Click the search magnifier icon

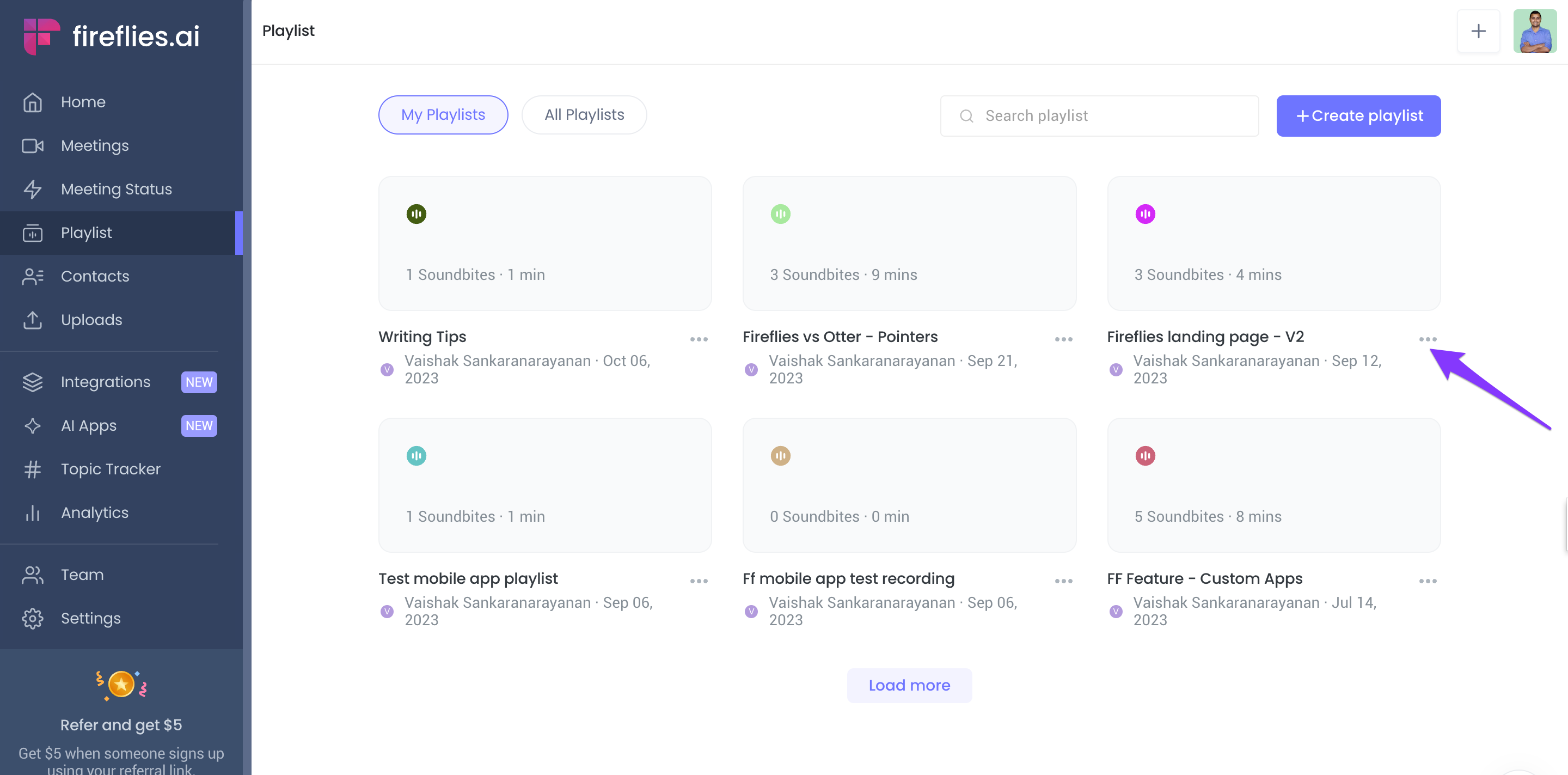tap(966, 117)
